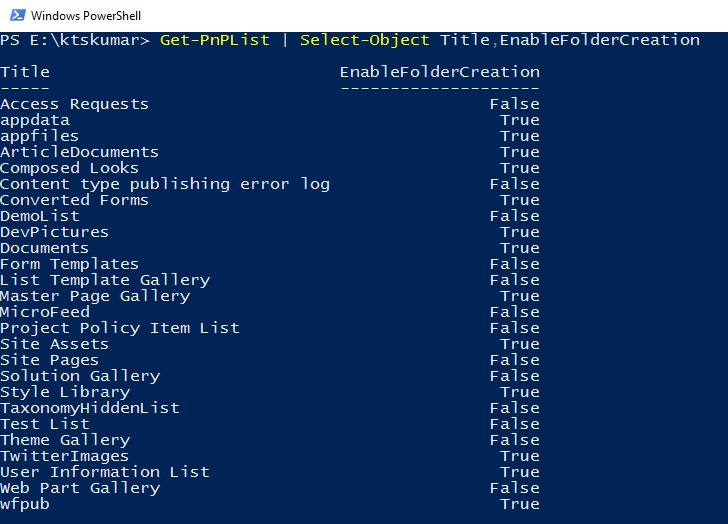Click the Style Library entry

click(65, 393)
